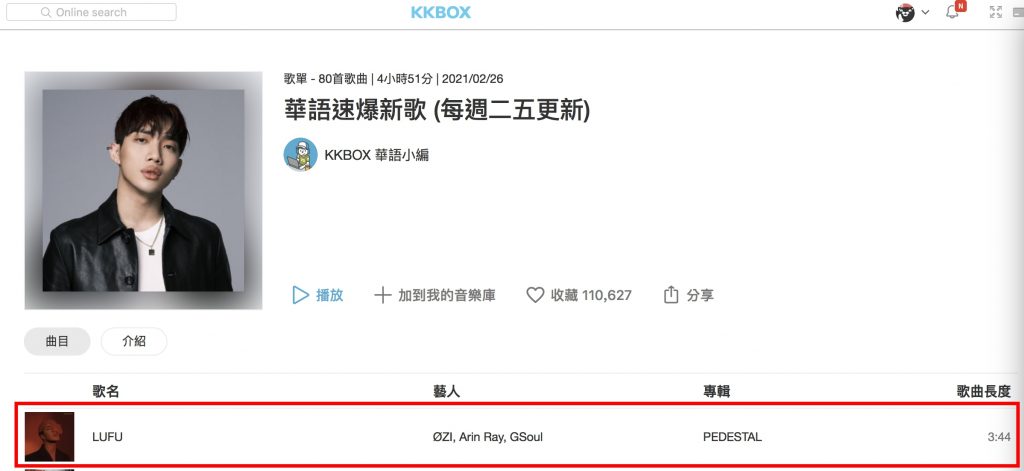
Task: Open the notification bell
Action: coord(952,12)
